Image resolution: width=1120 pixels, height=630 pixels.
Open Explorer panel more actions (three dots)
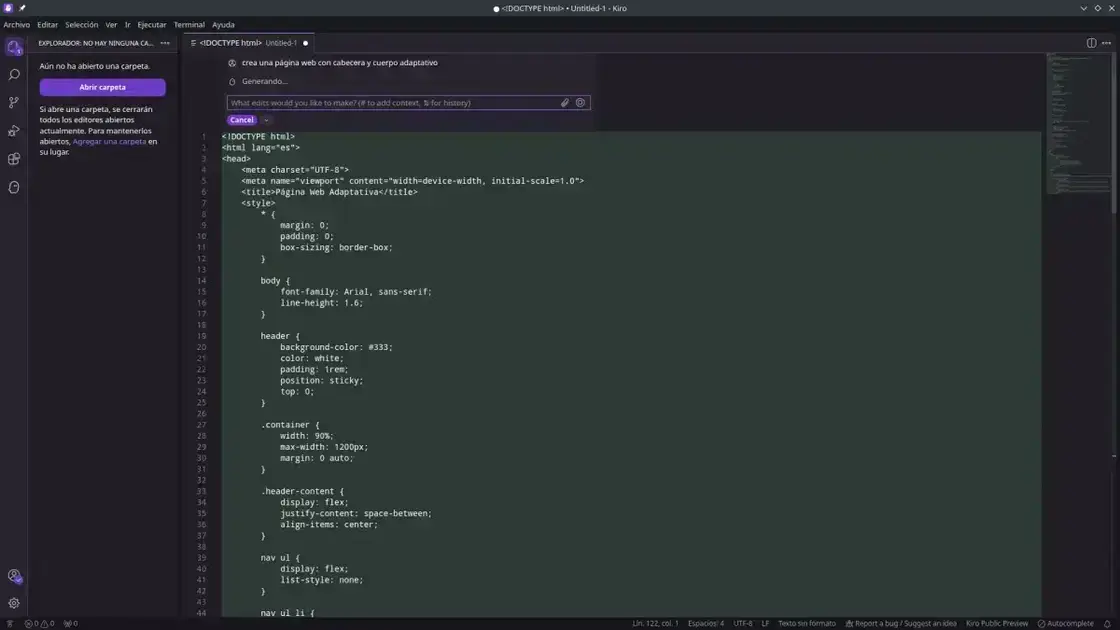tap(165, 43)
